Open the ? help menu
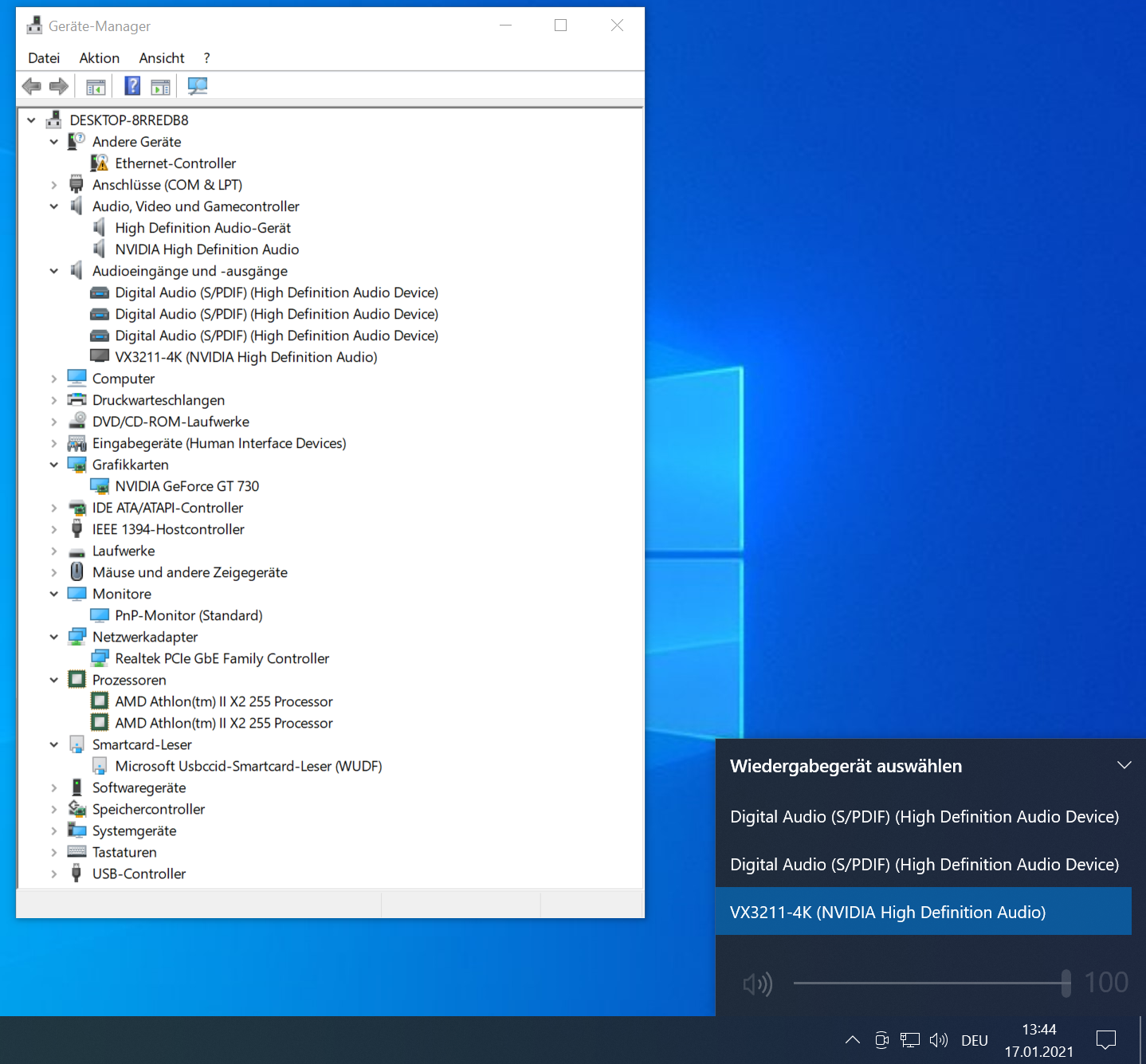The width and height of the screenshot is (1146, 1064). point(207,58)
